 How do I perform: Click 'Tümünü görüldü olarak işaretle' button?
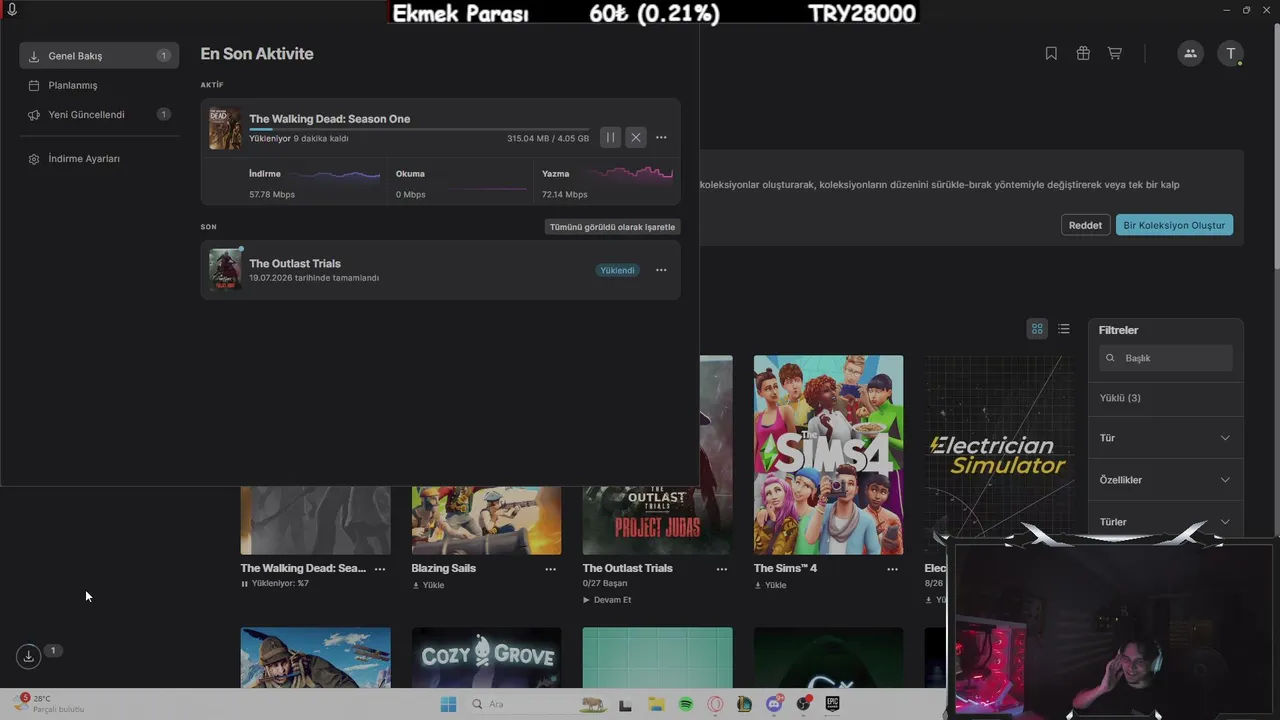tap(613, 227)
